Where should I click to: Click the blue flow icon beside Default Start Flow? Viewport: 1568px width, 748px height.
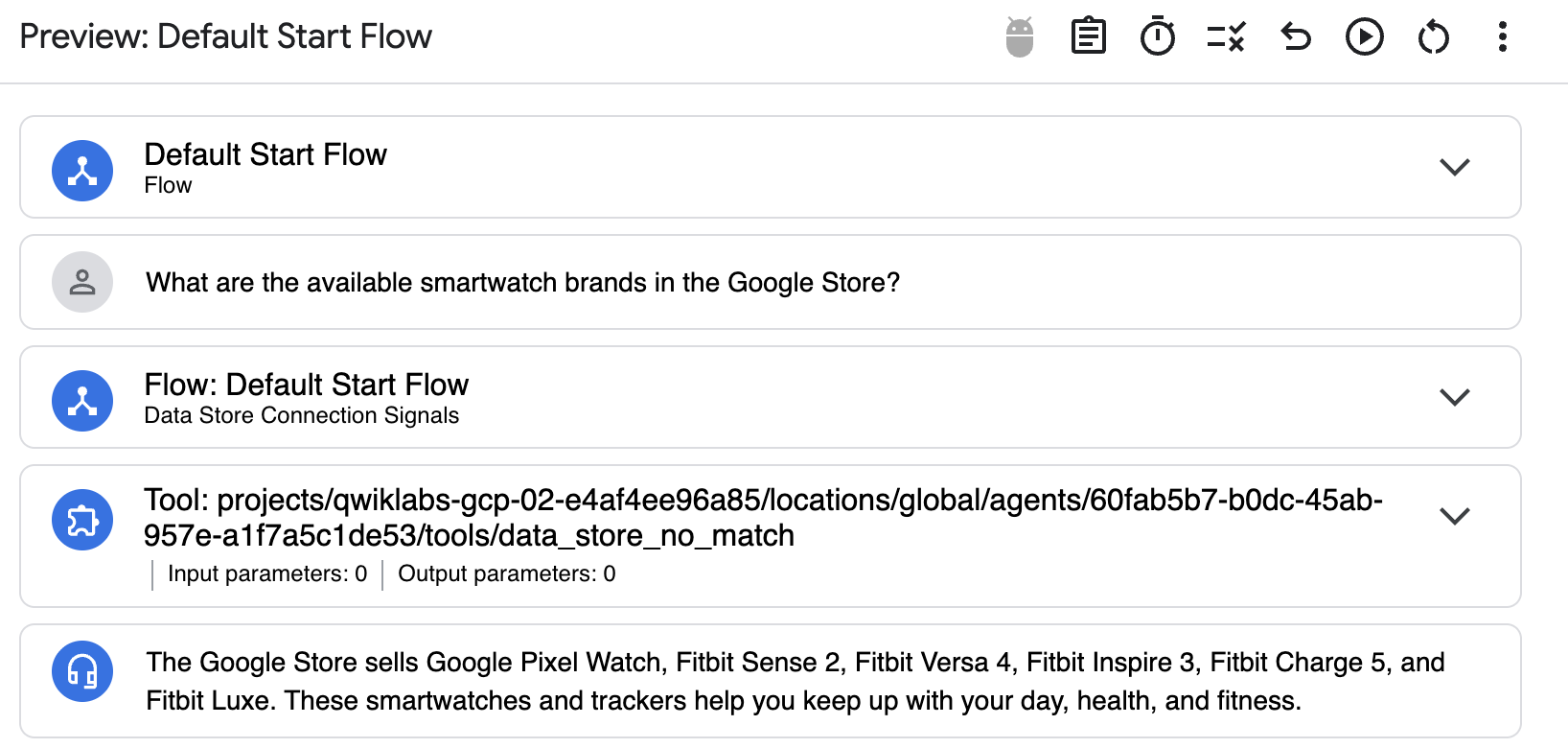(x=82, y=171)
